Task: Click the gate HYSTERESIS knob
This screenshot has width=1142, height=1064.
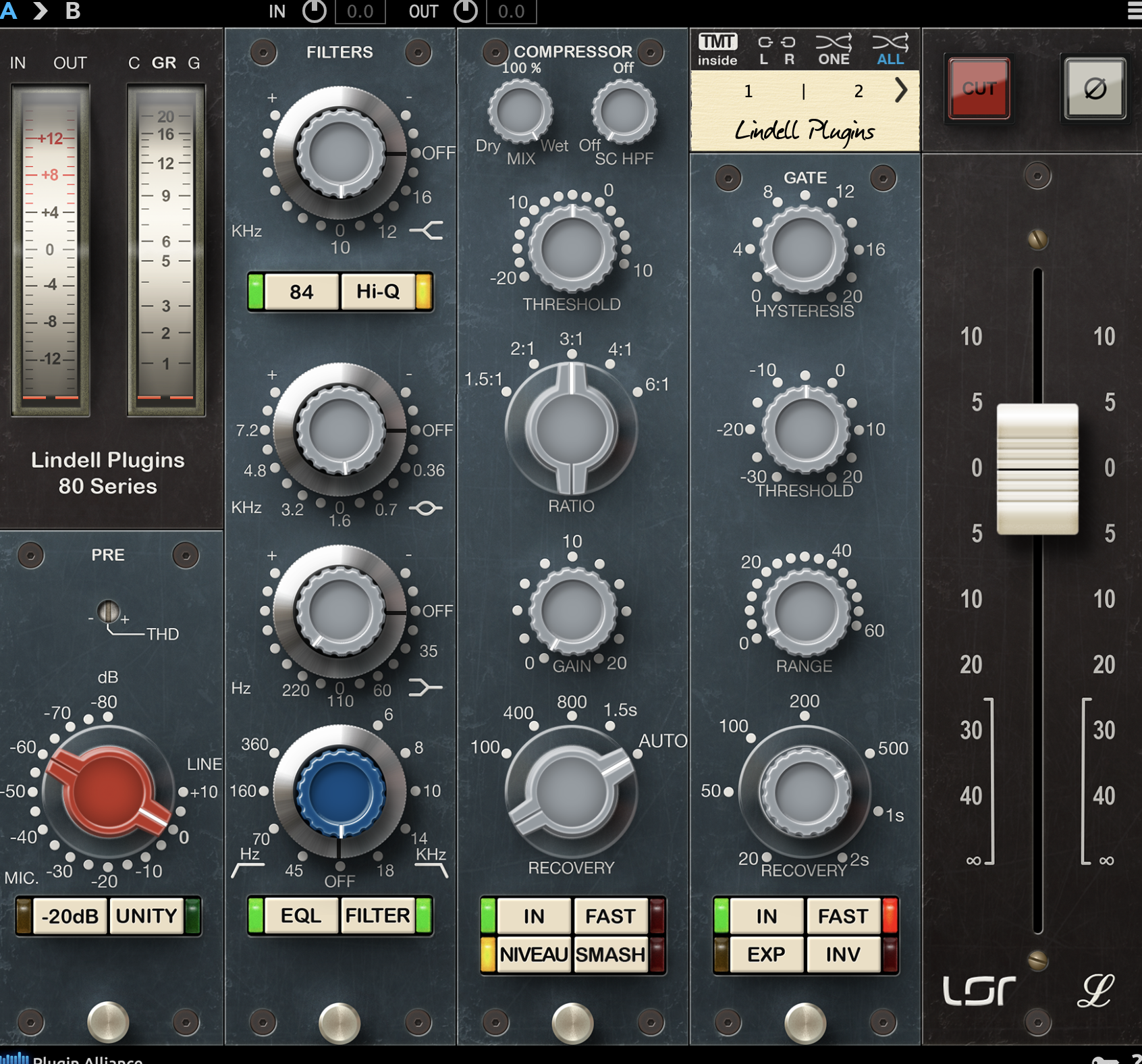Action: [805, 249]
